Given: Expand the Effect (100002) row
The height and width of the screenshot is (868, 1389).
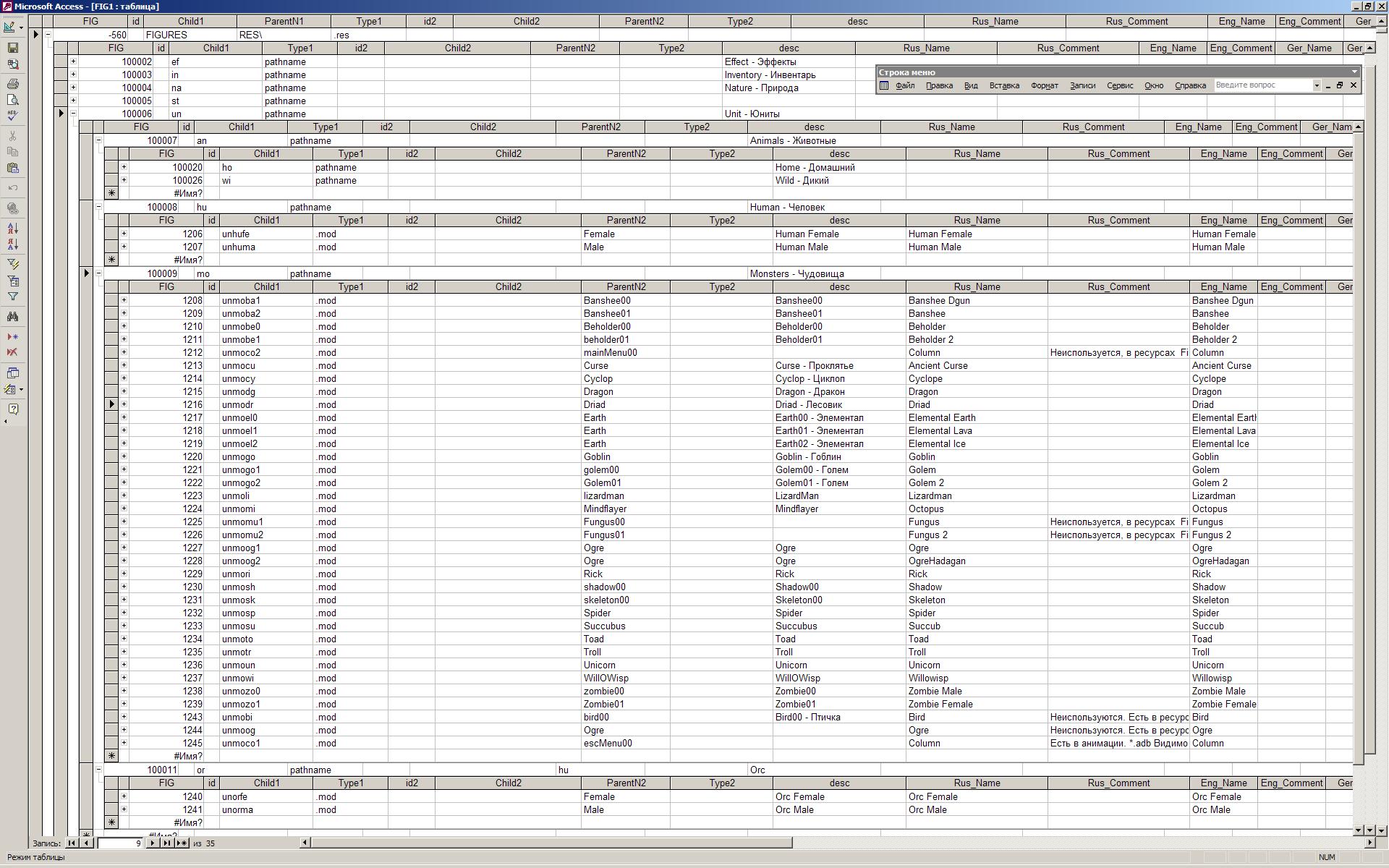Looking at the screenshot, I should [73, 61].
